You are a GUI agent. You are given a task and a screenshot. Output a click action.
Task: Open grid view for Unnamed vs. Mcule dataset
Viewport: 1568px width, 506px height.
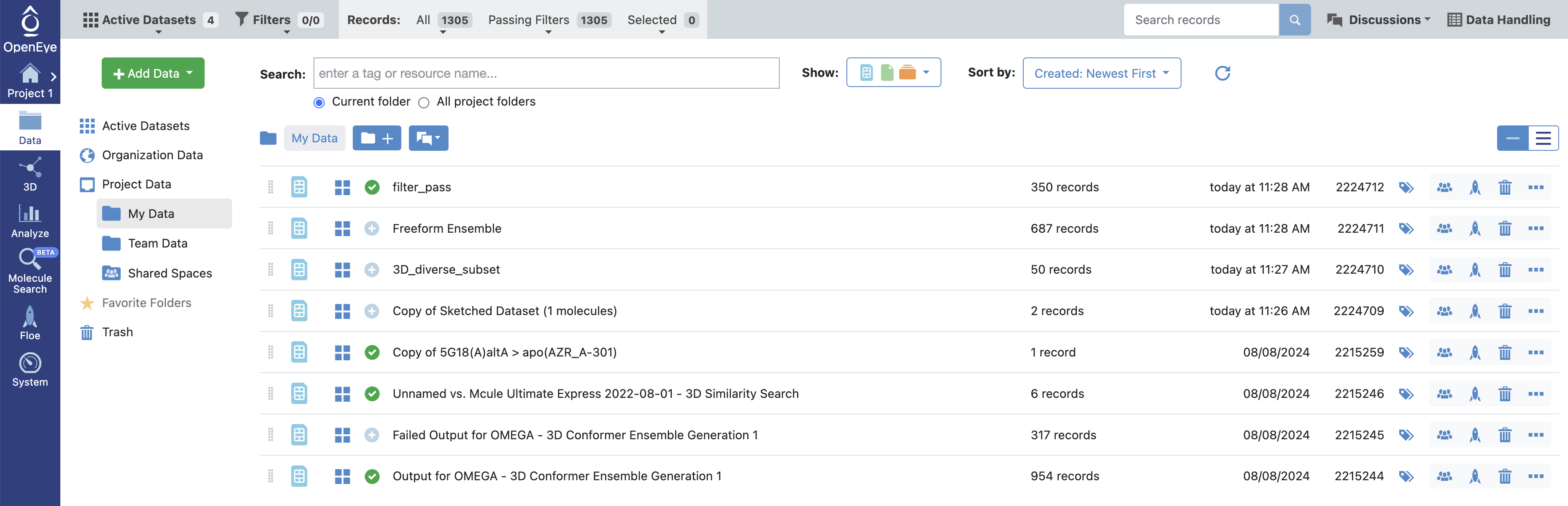[x=343, y=394]
